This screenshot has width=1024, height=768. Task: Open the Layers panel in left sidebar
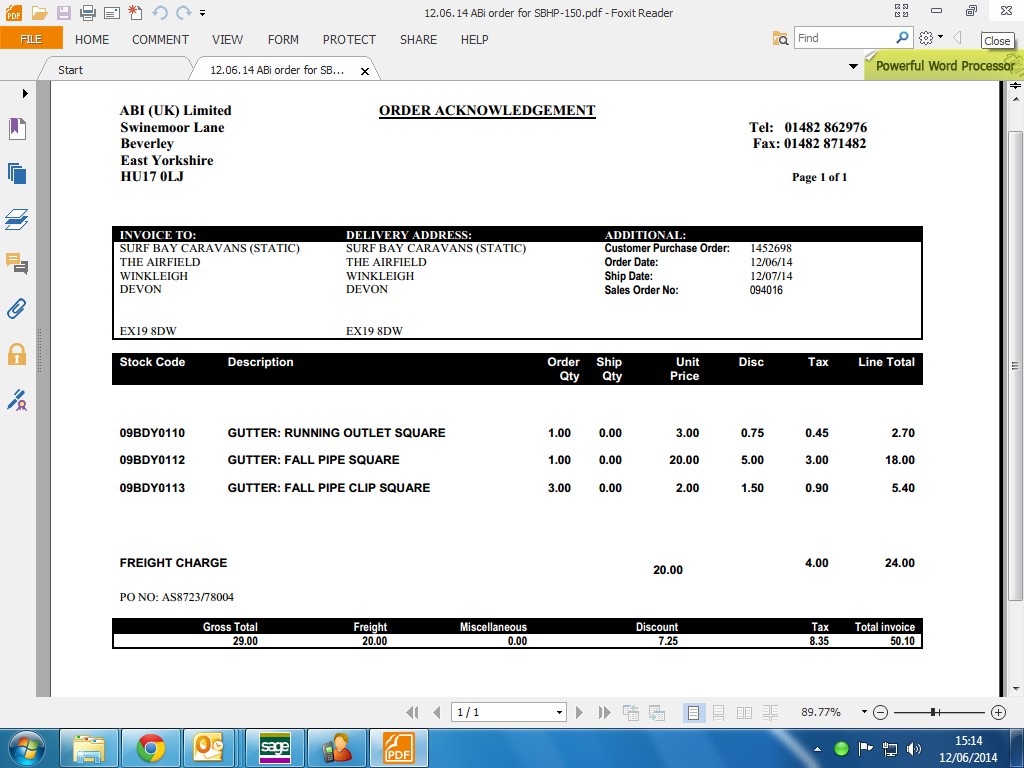(17, 219)
